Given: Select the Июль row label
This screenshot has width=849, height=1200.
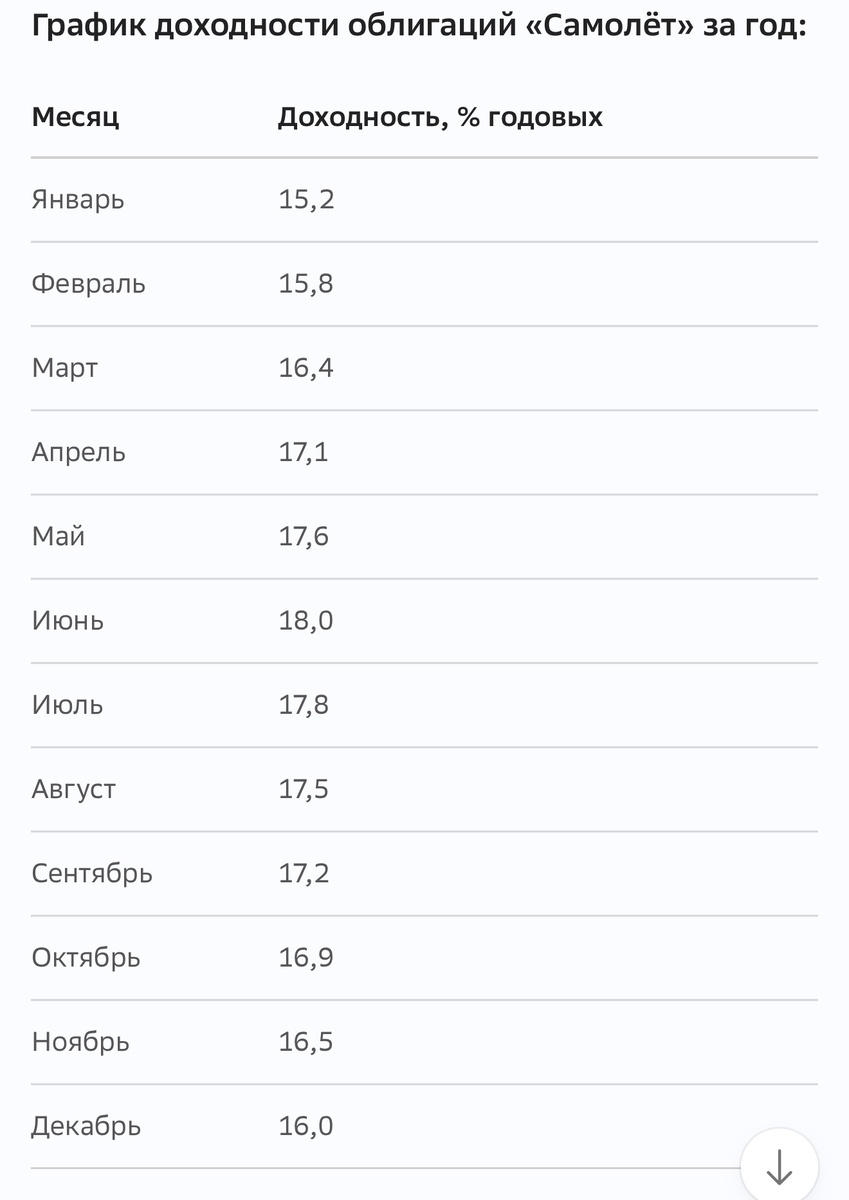Looking at the screenshot, I should tap(67, 705).
